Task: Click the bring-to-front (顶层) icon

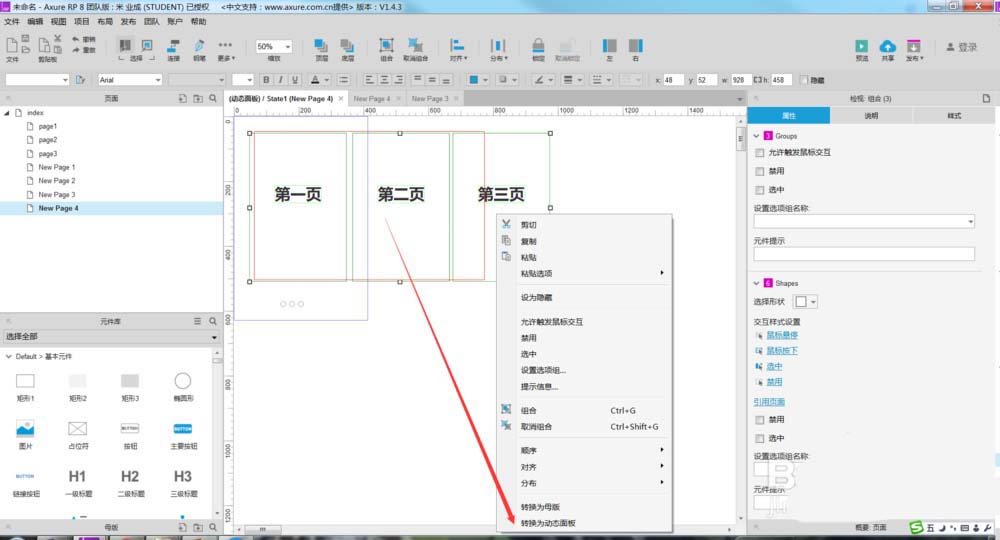Action: click(x=321, y=46)
